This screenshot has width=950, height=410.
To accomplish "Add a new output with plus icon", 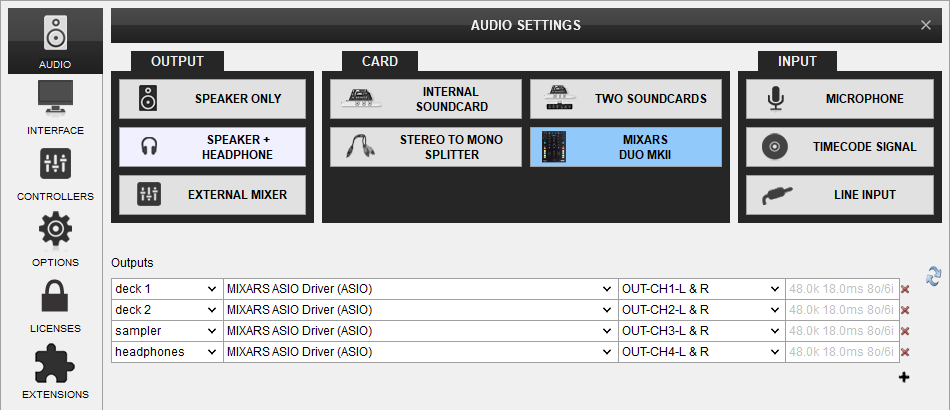I will (x=904, y=377).
